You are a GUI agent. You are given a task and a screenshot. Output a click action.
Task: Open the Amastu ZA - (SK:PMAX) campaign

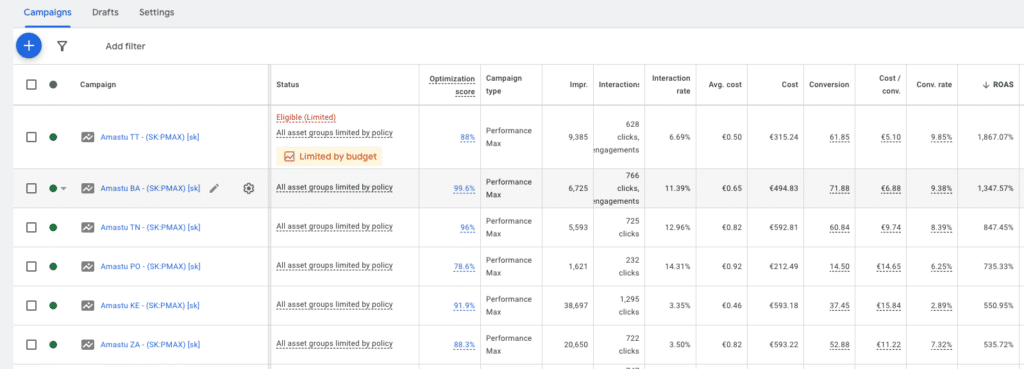150,345
